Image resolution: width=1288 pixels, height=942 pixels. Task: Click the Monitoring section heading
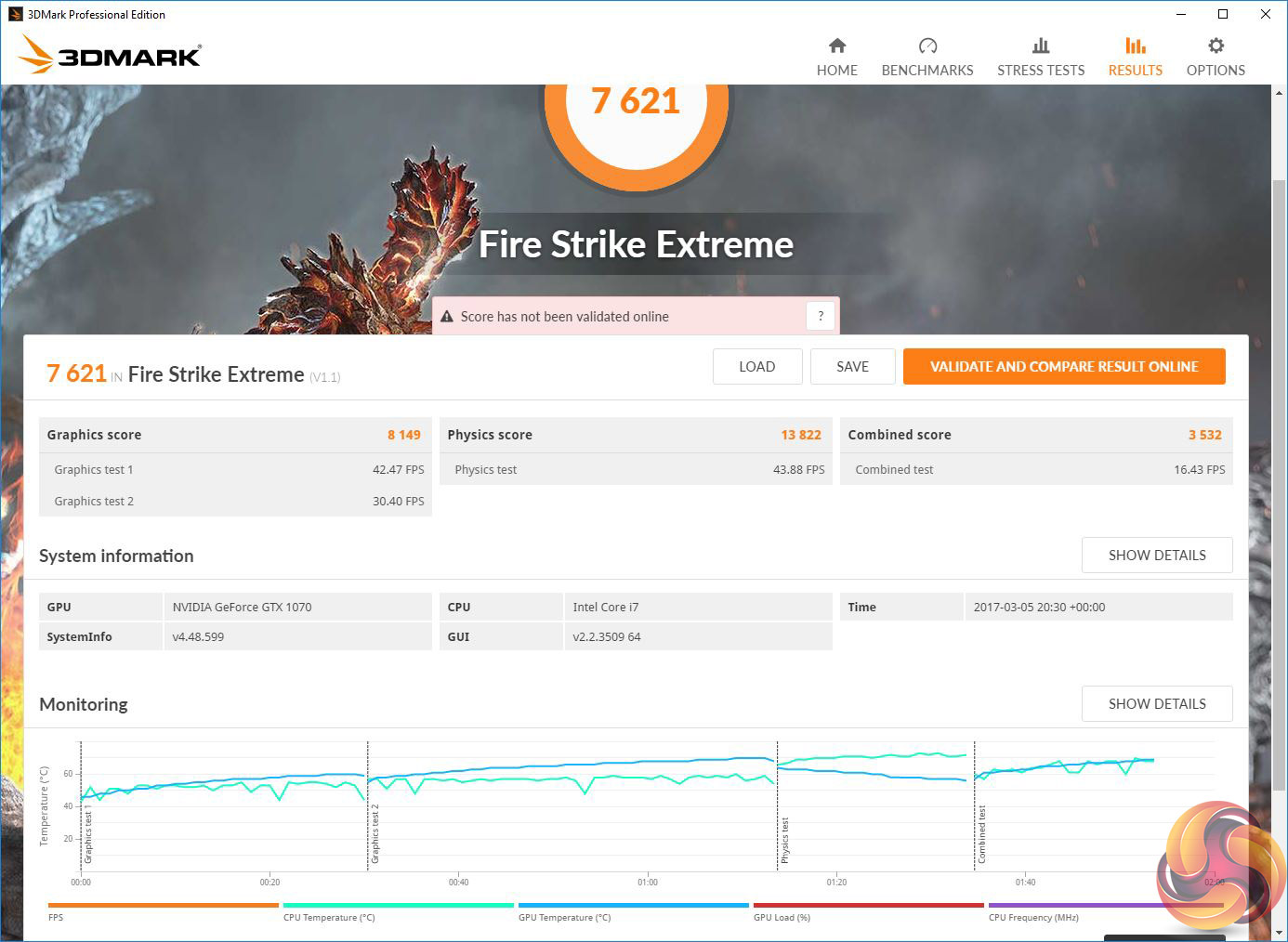click(x=84, y=704)
